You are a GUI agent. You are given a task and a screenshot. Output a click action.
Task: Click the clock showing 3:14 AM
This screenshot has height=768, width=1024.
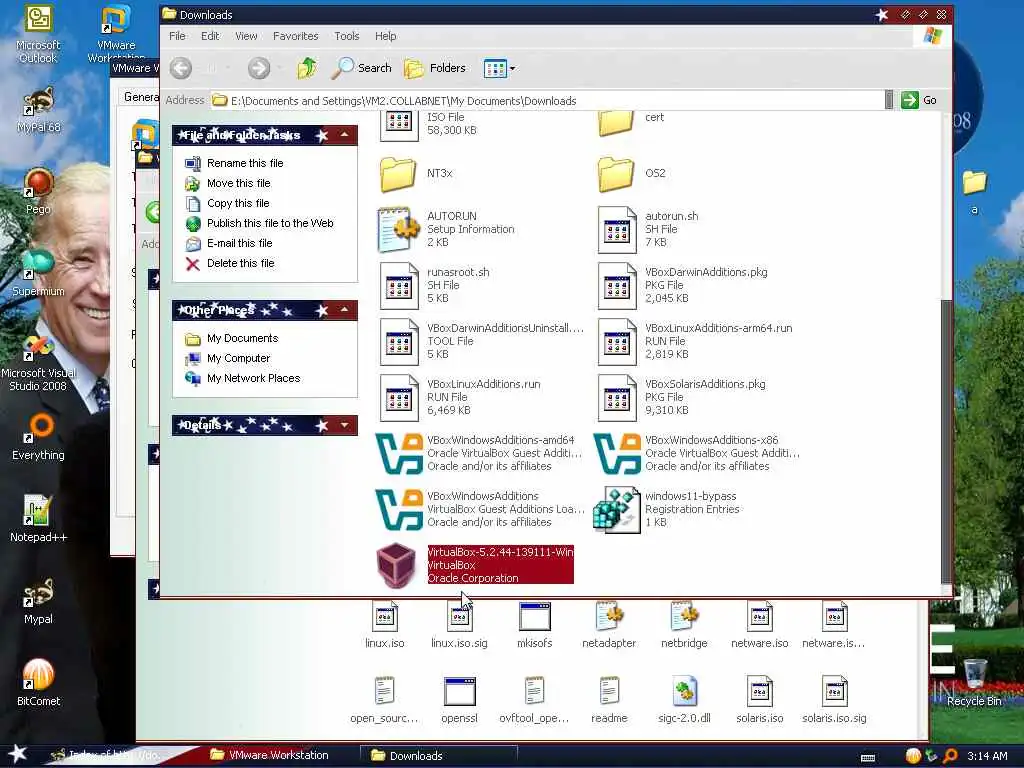pyautogui.click(x=987, y=756)
